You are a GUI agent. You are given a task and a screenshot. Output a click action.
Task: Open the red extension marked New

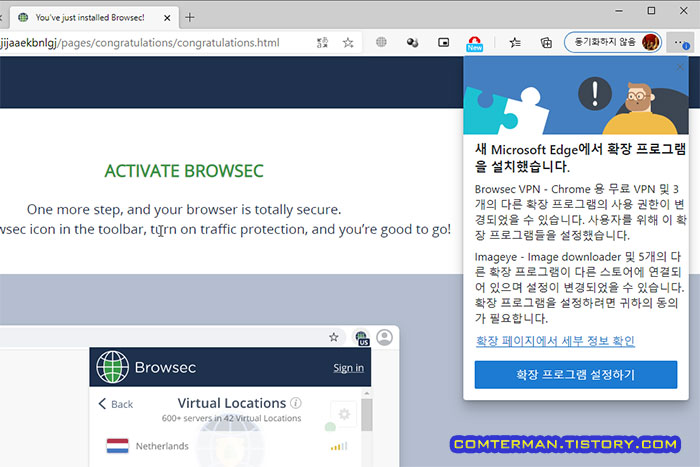tap(474, 43)
